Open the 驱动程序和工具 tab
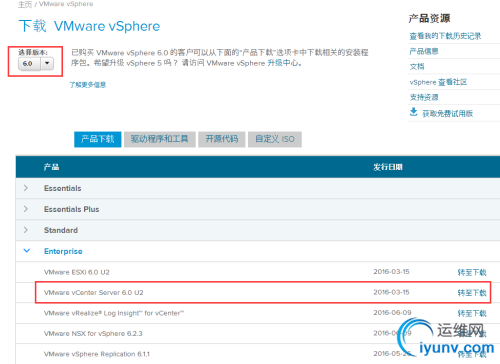 pyautogui.click(x=160, y=139)
